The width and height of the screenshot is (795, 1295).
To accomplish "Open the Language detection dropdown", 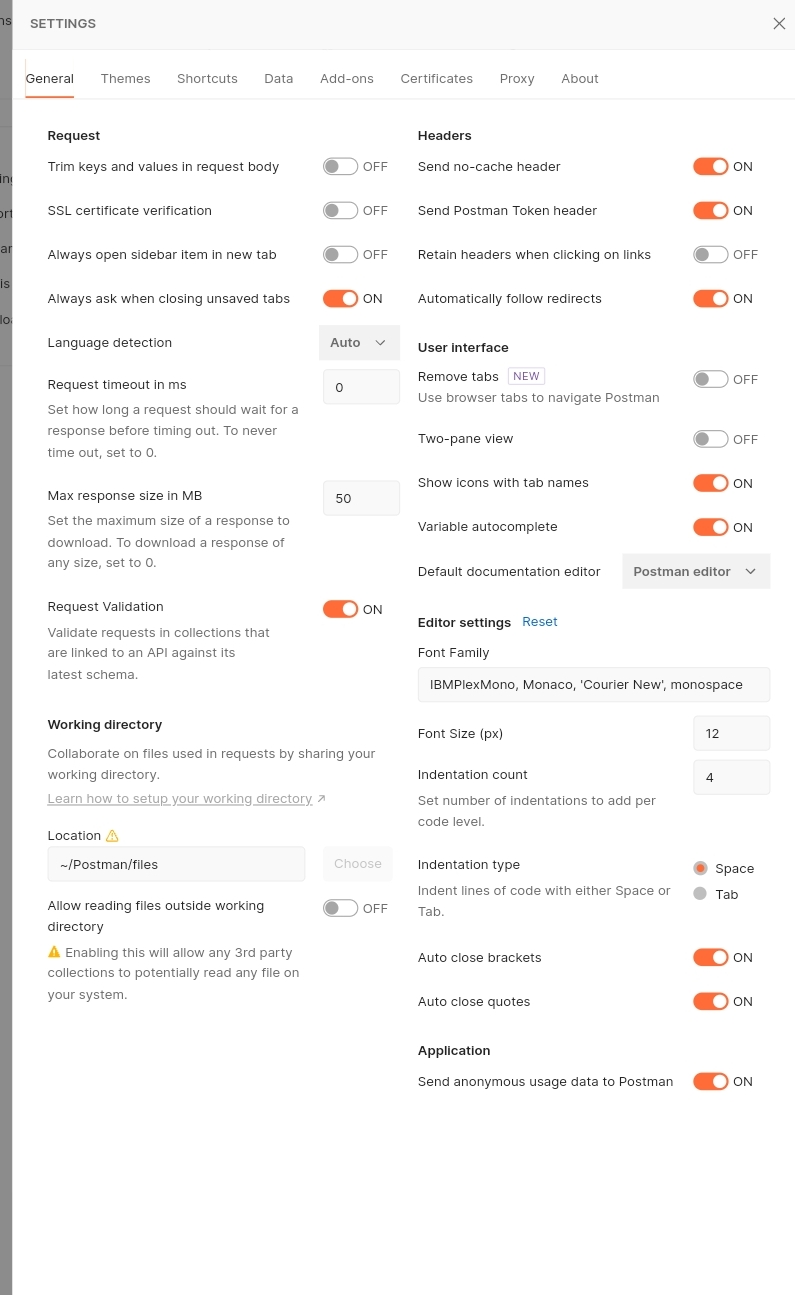I will point(358,341).
